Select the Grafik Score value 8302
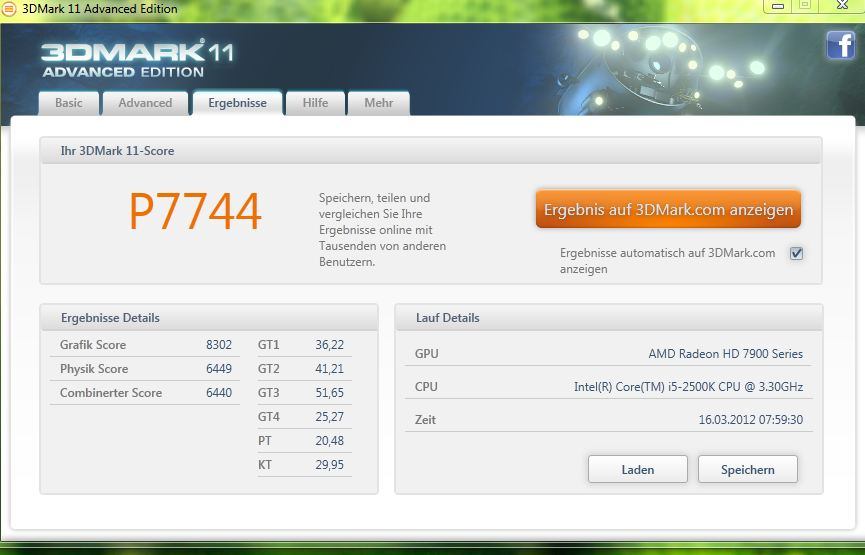 click(219, 345)
